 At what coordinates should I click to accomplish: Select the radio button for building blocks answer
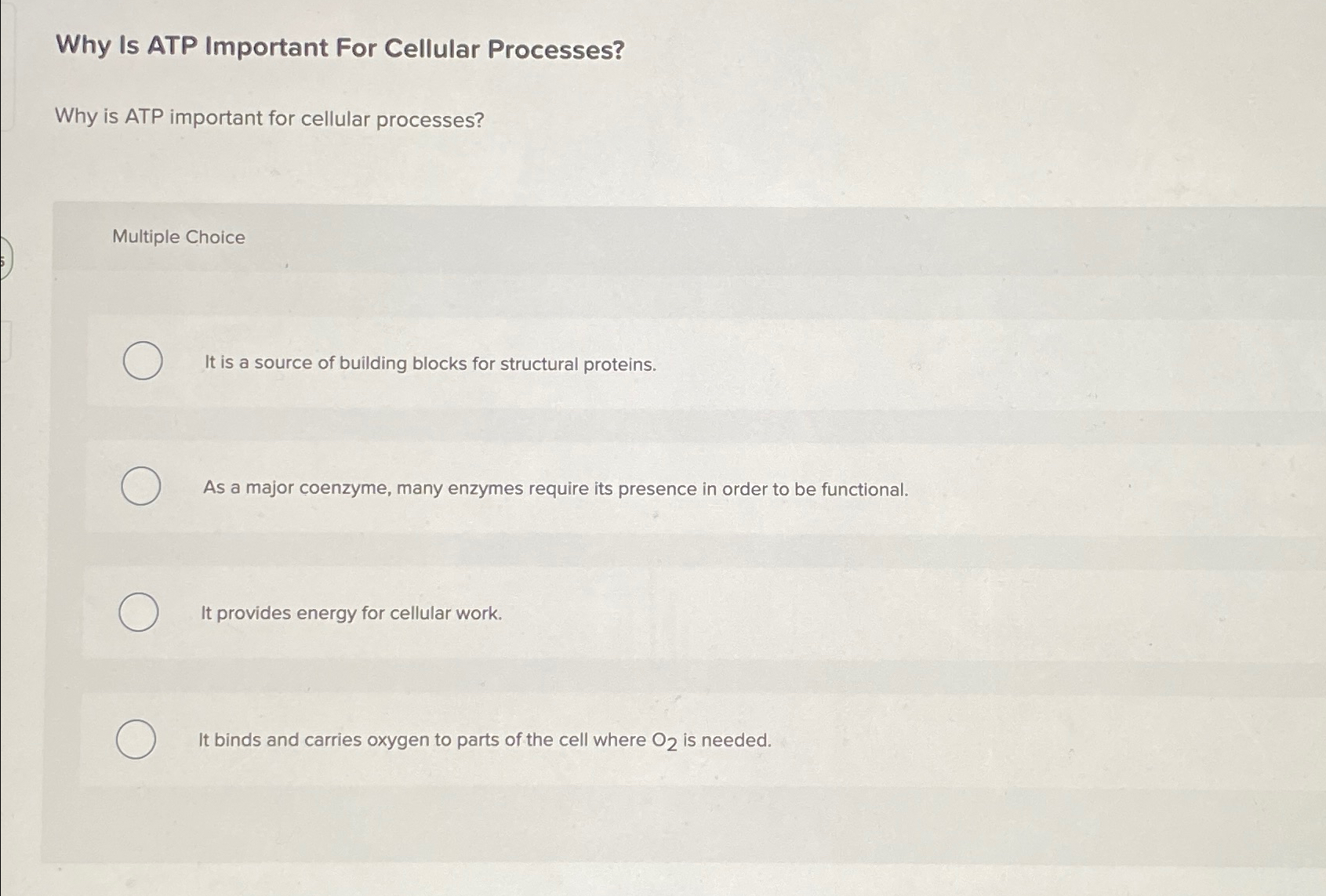pyautogui.click(x=142, y=361)
